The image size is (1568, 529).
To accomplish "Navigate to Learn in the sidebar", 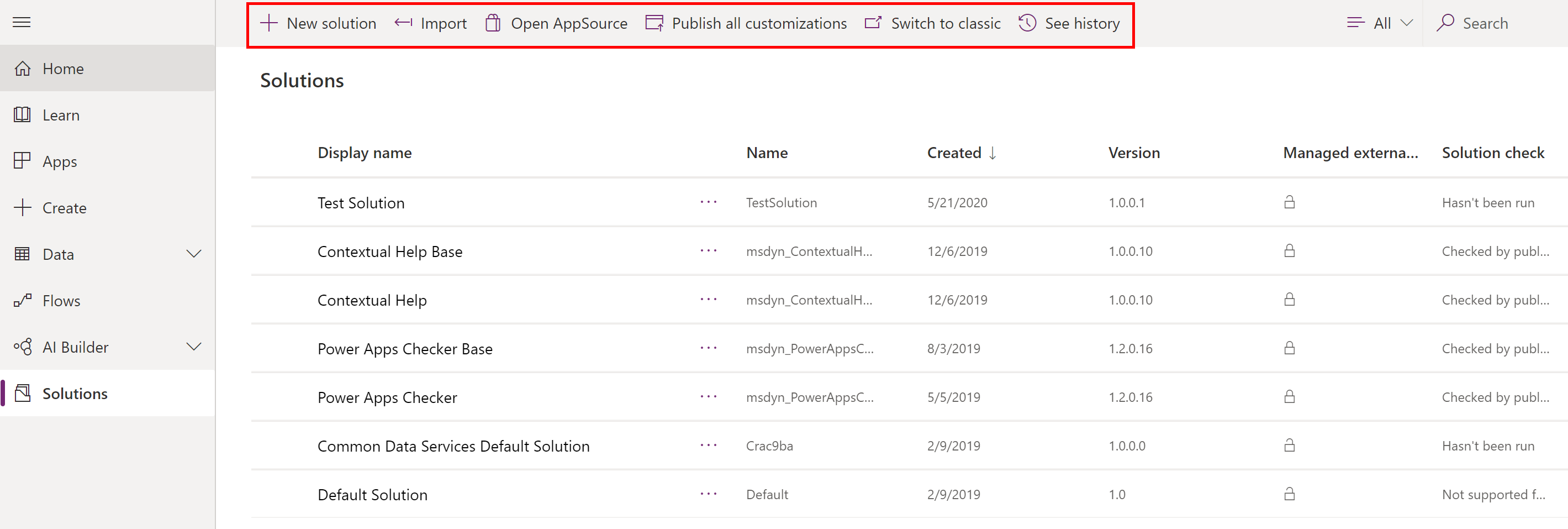I will click(x=61, y=115).
